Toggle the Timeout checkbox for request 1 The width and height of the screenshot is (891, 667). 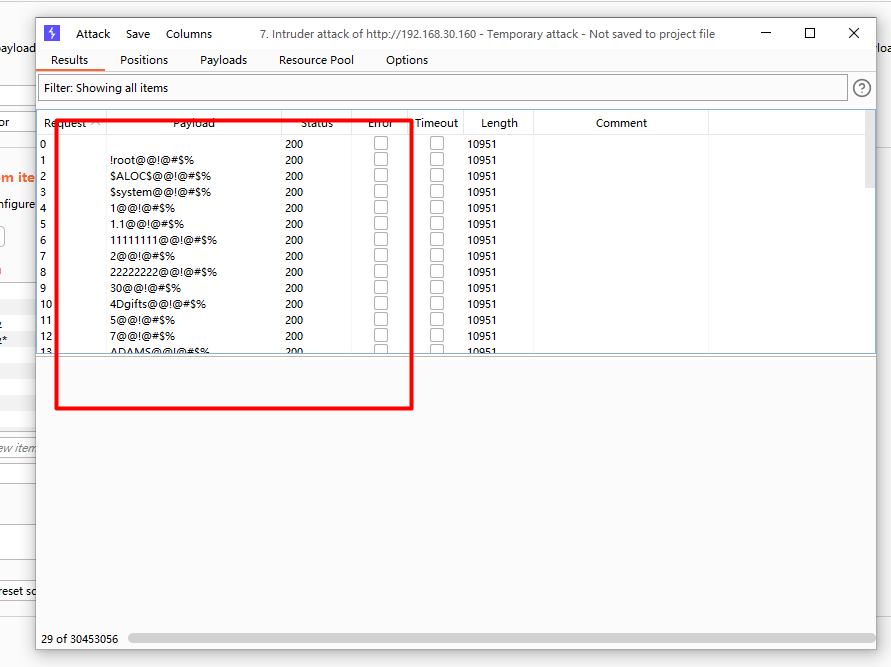[436, 159]
